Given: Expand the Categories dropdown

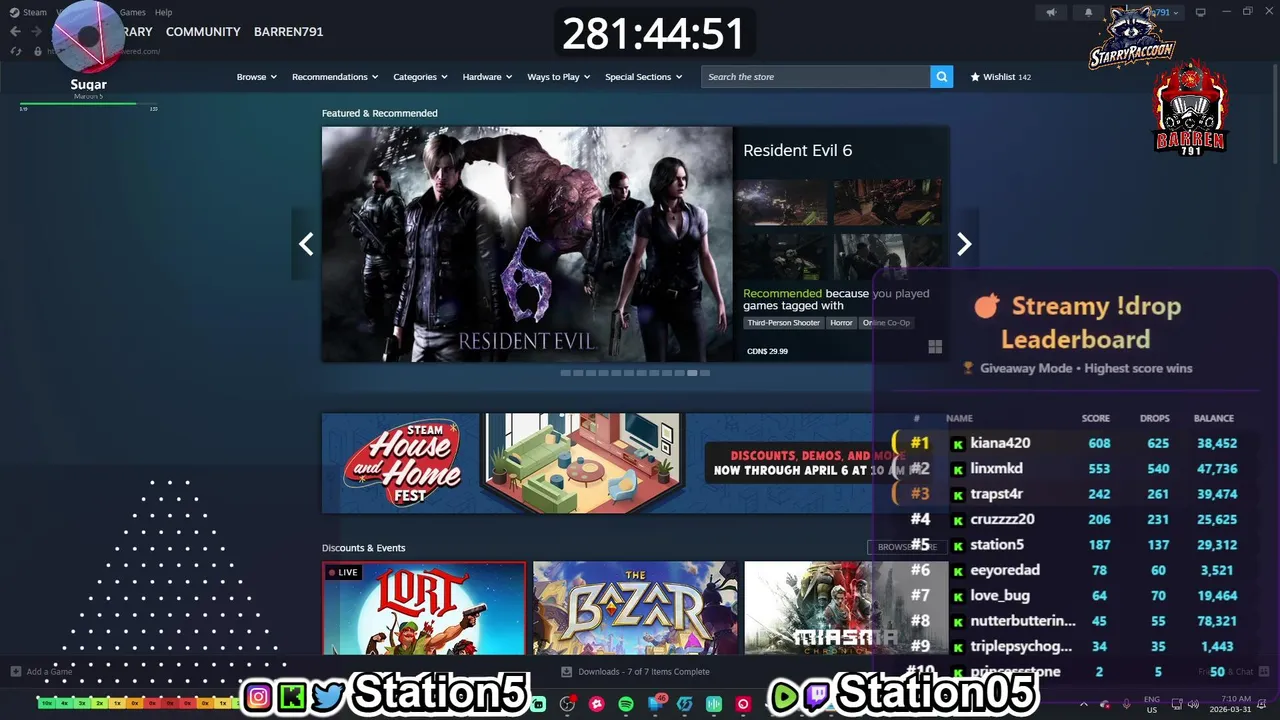Looking at the screenshot, I should (420, 77).
